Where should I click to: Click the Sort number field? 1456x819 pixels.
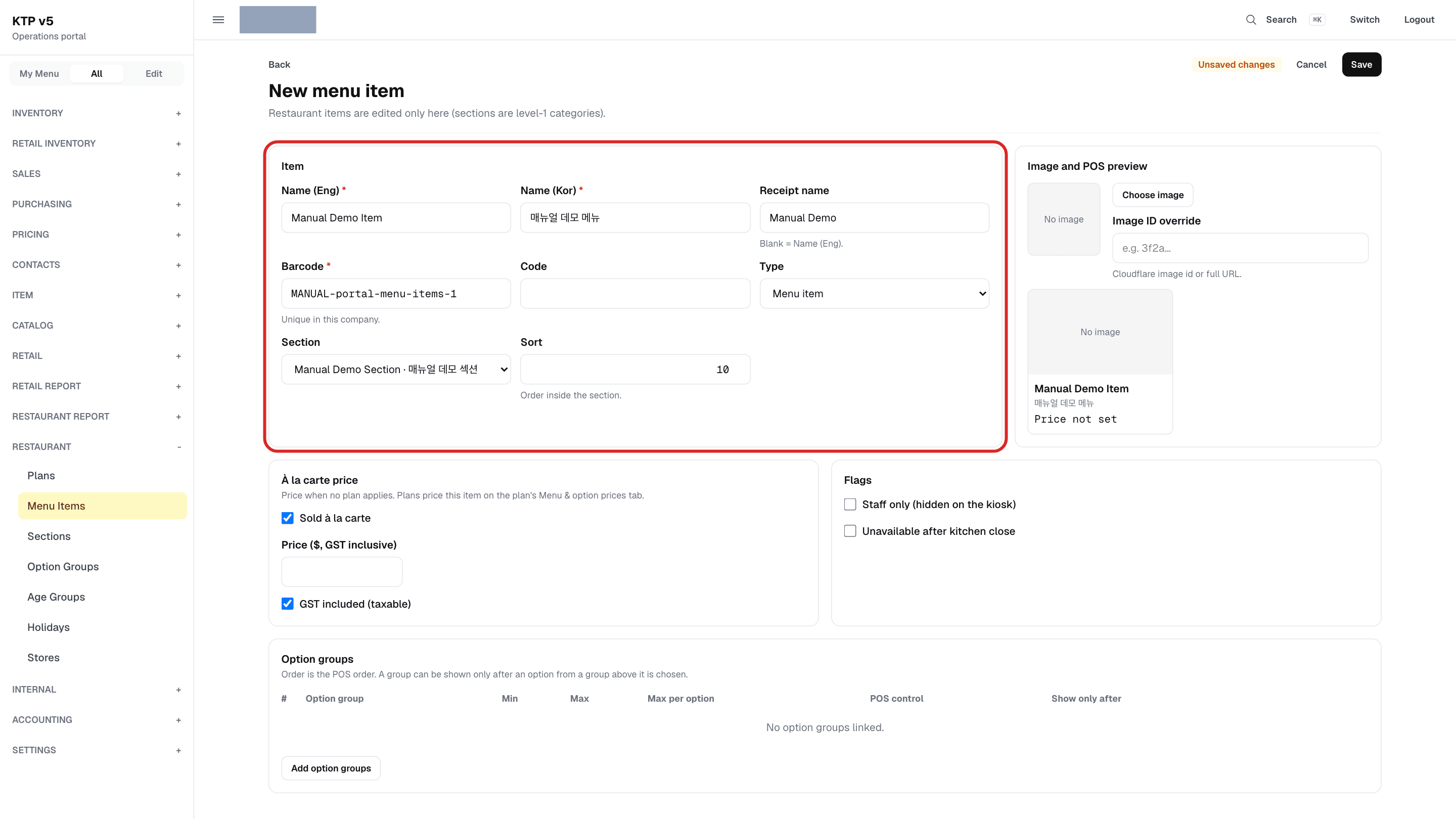pos(635,369)
